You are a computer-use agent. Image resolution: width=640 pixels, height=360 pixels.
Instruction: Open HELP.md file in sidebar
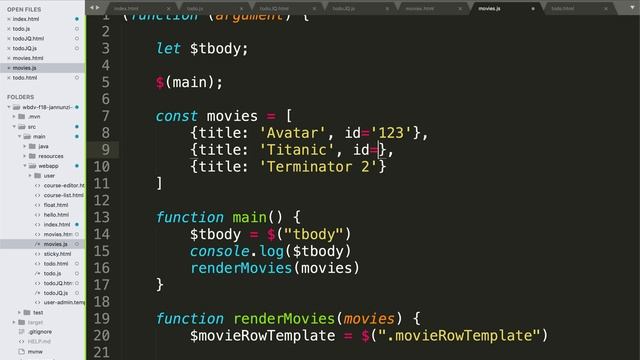tap(39, 342)
